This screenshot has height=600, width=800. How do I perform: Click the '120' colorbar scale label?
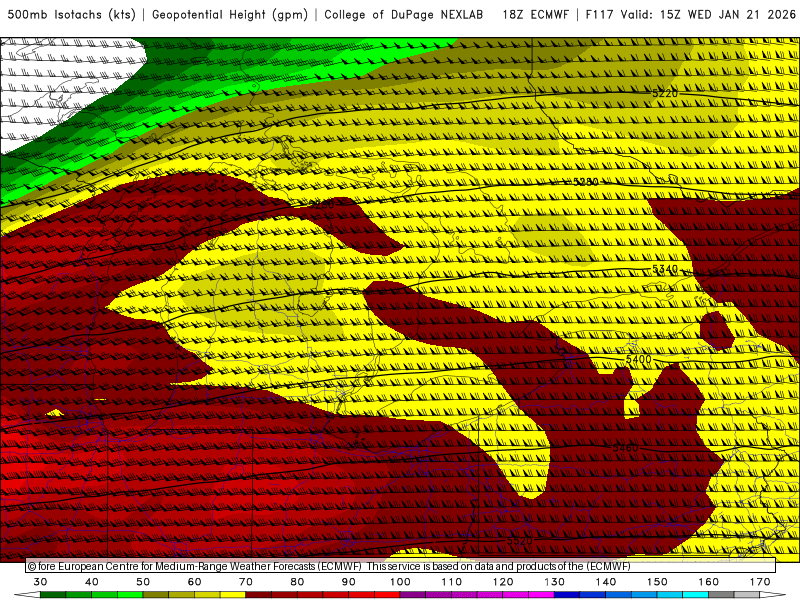click(503, 582)
